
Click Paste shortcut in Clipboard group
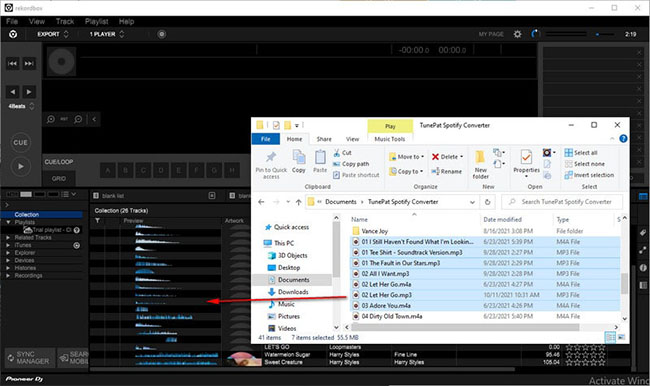pyautogui.click(x=356, y=175)
